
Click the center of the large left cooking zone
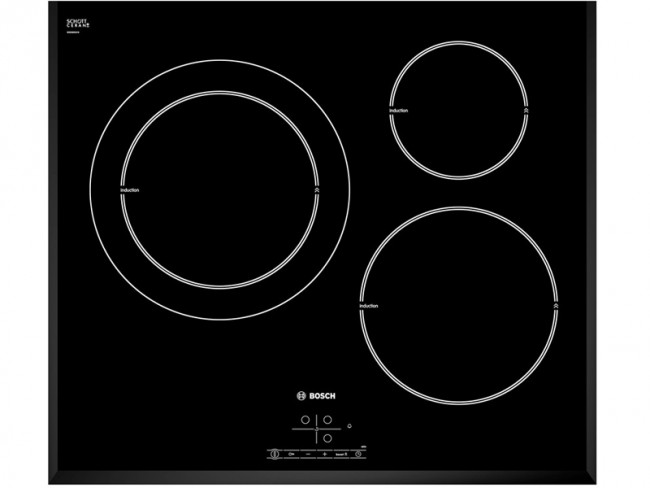pos(218,189)
